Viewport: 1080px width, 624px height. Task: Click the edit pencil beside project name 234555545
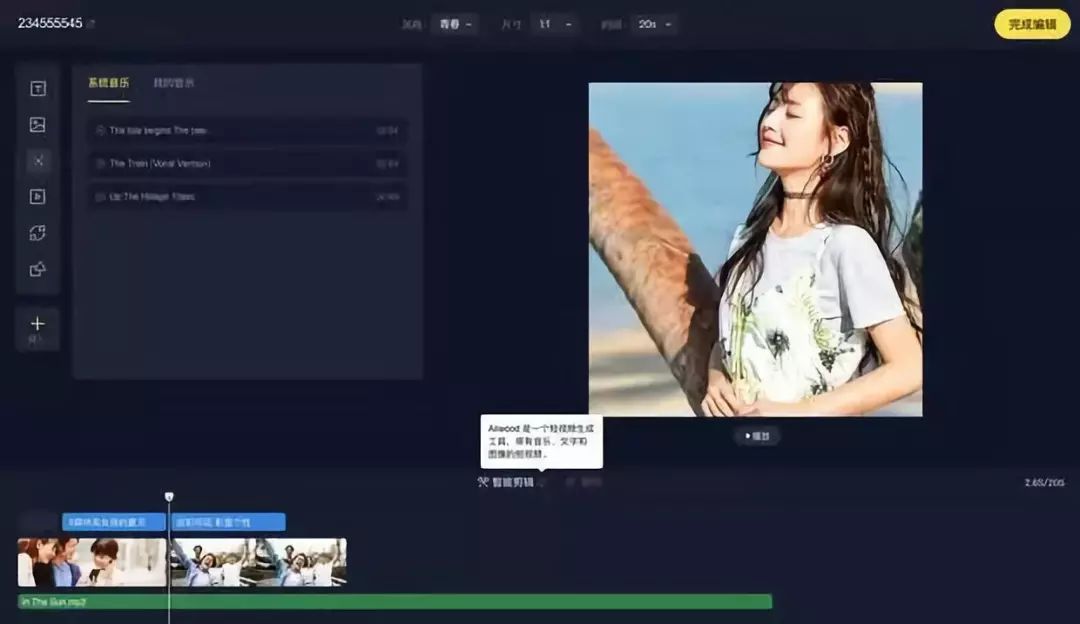click(92, 24)
